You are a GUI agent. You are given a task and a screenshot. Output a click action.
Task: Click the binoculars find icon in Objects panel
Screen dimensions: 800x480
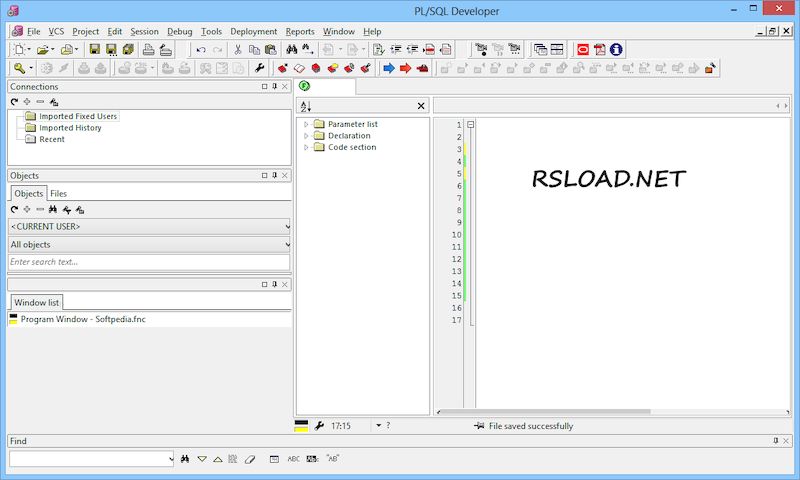[x=53, y=210]
